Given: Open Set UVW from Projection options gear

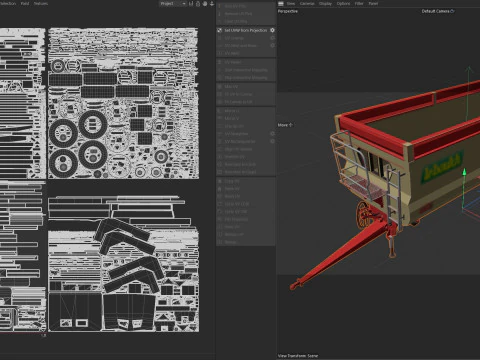Looking at the screenshot, I should pos(272,30).
